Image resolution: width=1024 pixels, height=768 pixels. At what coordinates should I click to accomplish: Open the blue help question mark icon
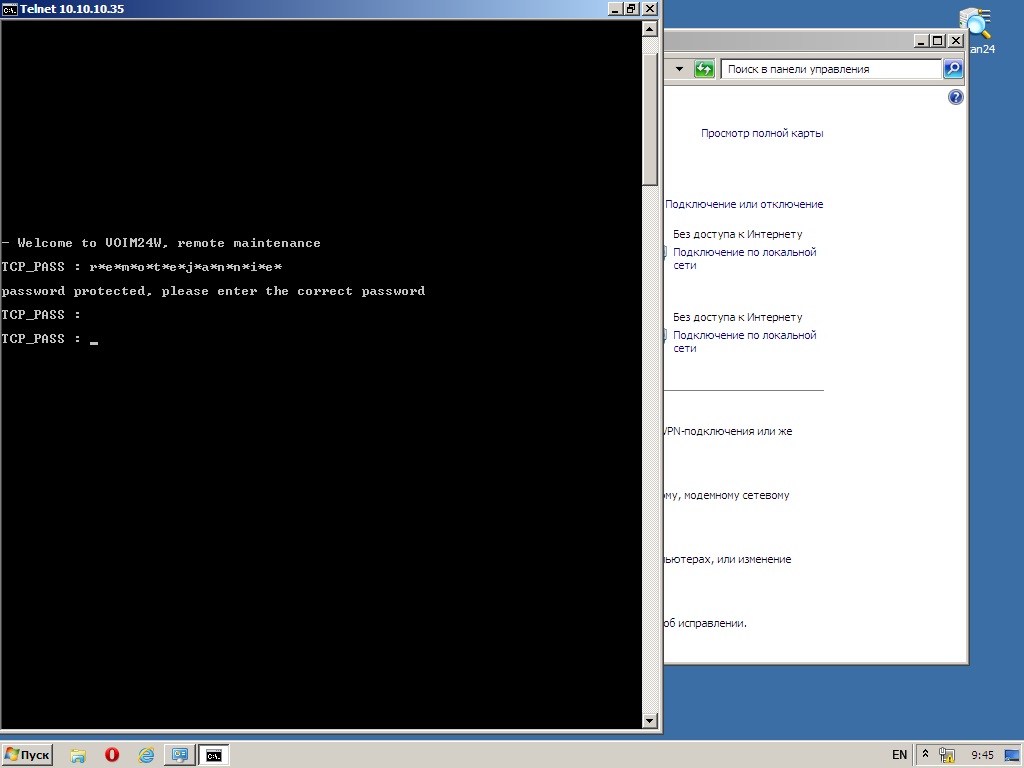pyautogui.click(x=955, y=97)
